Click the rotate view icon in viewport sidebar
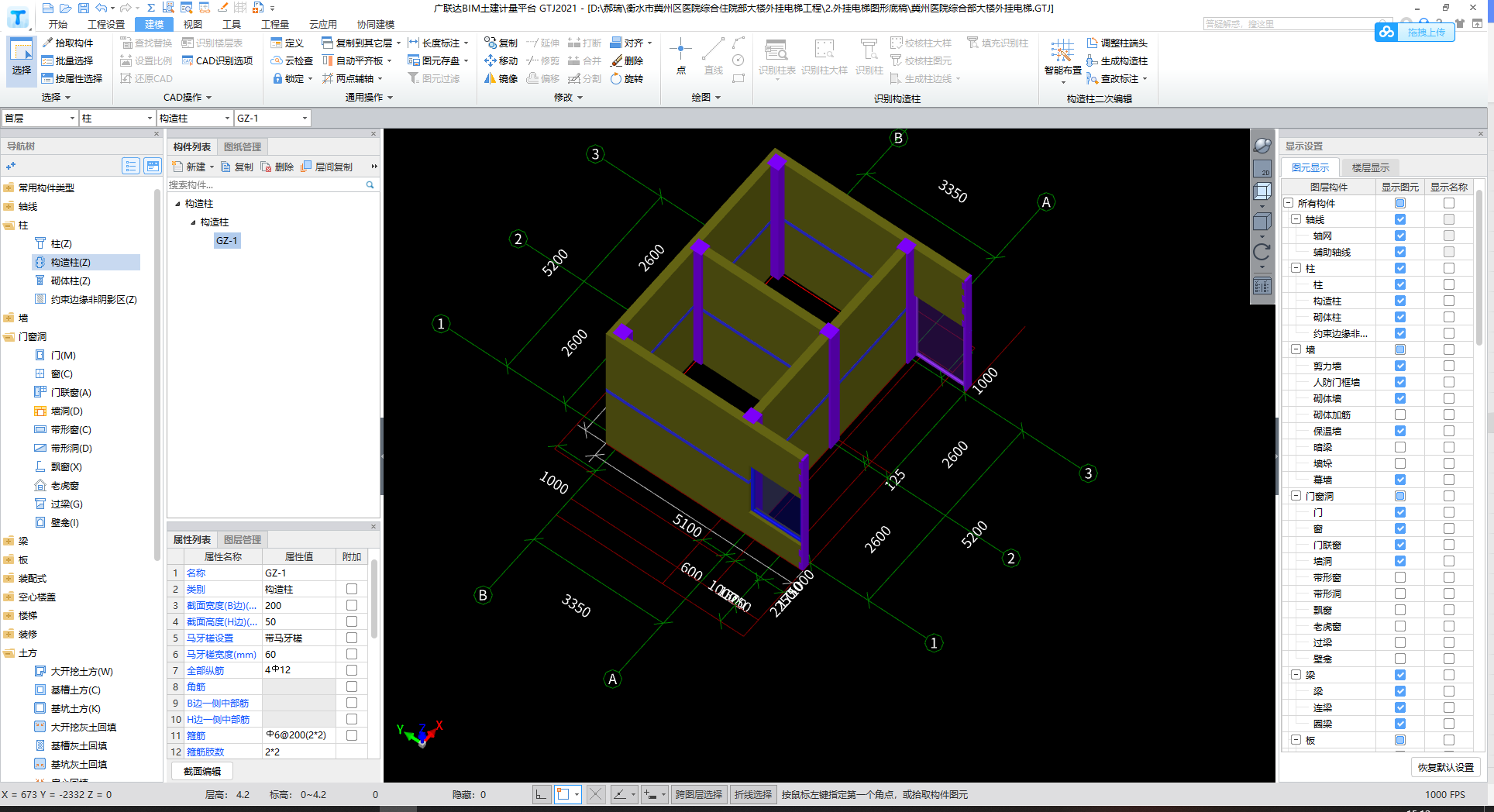The image size is (1494, 812). click(1262, 252)
